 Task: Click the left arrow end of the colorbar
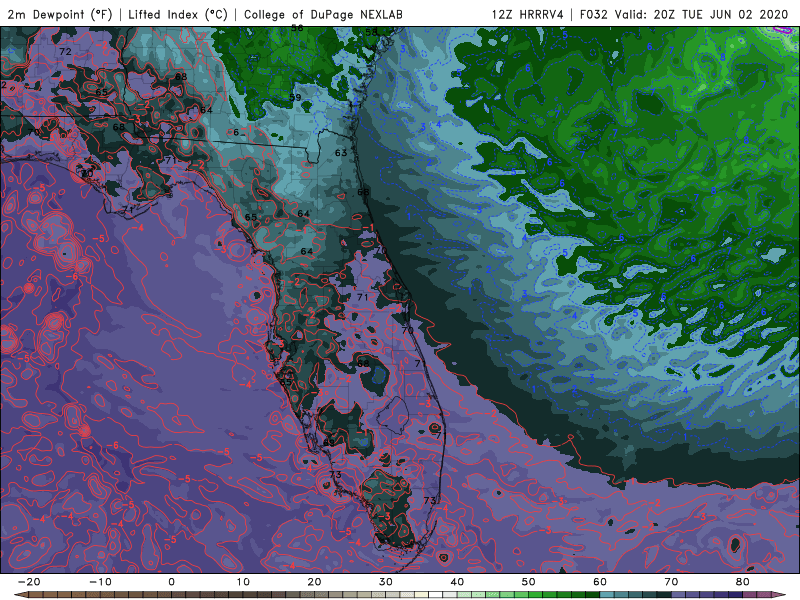[20, 595]
